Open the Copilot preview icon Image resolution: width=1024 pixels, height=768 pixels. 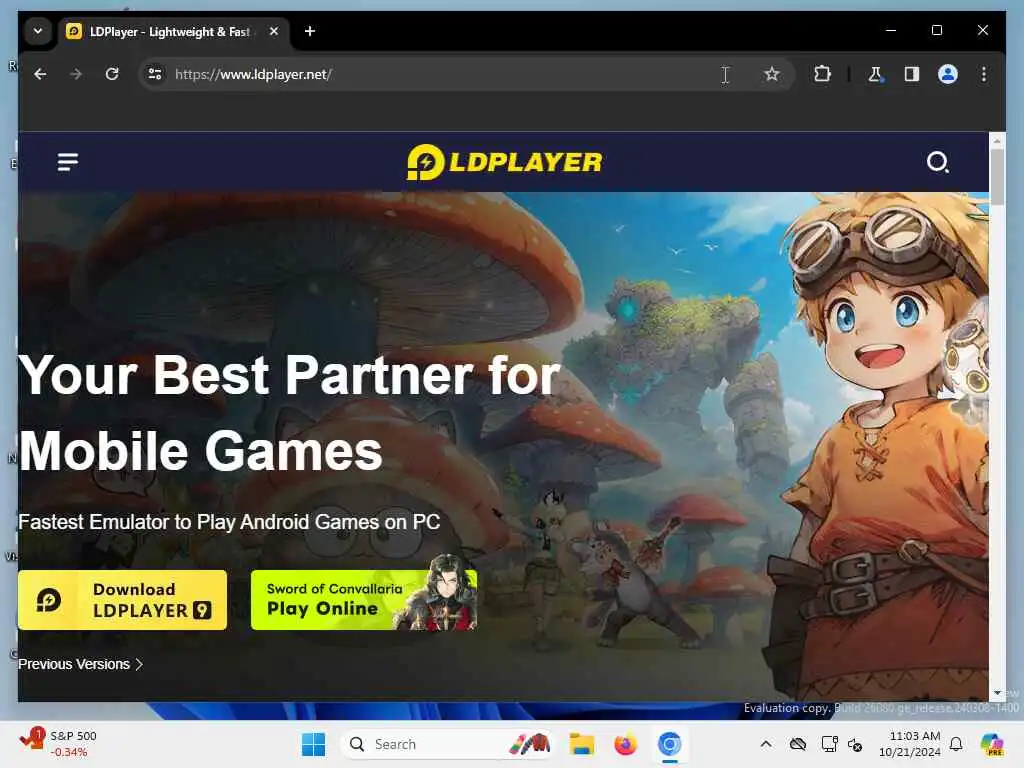[x=991, y=744]
